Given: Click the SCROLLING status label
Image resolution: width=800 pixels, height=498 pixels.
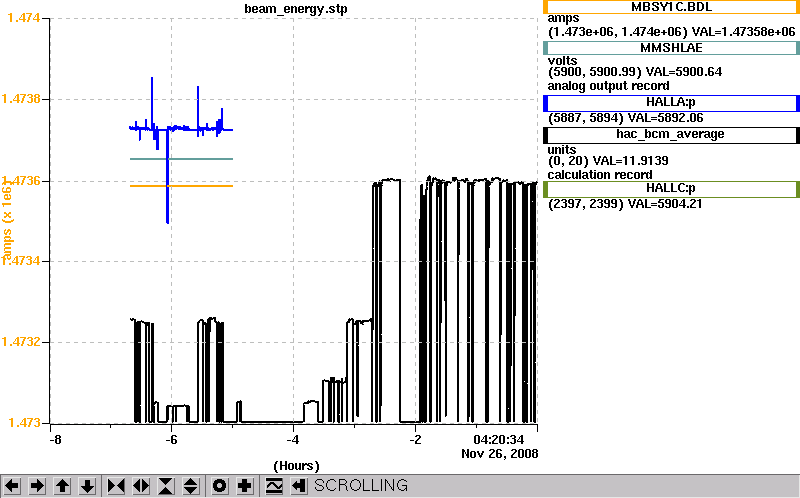Looking at the screenshot, I should pyautogui.click(x=361, y=485).
